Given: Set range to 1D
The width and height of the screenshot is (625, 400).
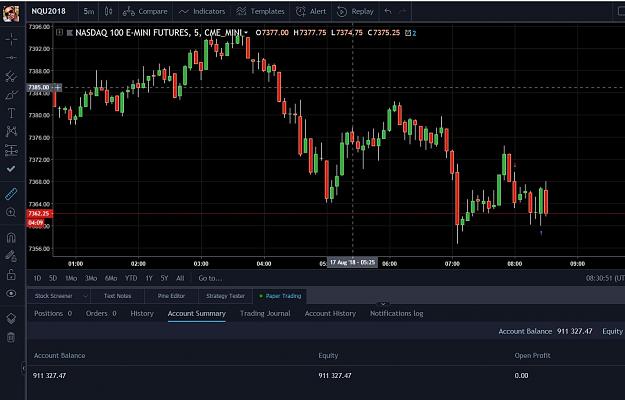Looking at the screenshot, I should (37, 278).
